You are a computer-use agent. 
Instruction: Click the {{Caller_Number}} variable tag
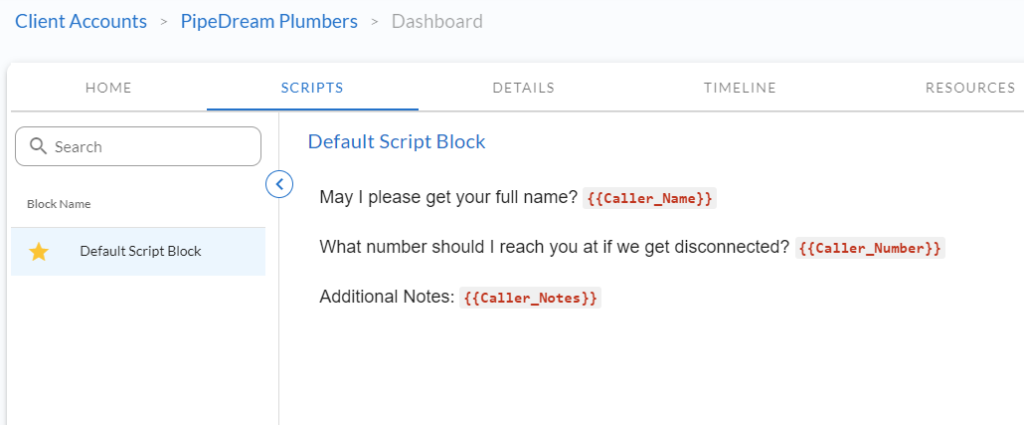pos(870,248)
